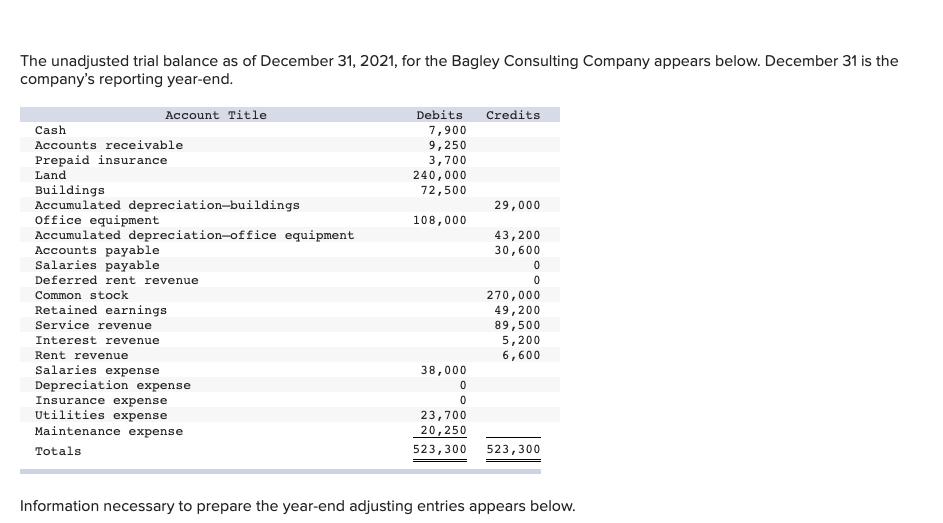943x523 pixels.
Task: Click the Common stock credit 270,000
Action: [x=514, y=295]
